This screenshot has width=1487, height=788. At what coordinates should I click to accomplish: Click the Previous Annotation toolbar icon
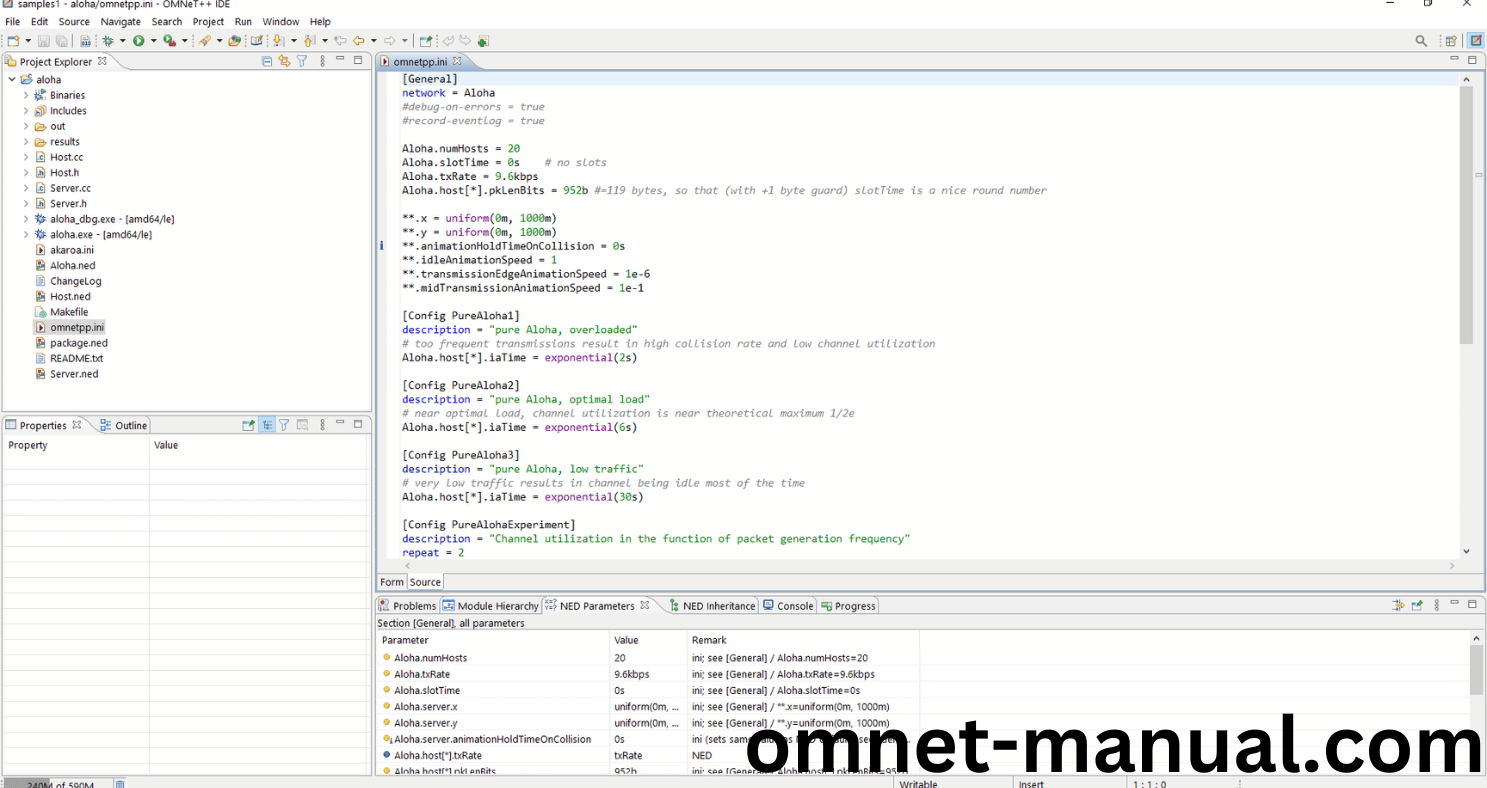[308, 41]
